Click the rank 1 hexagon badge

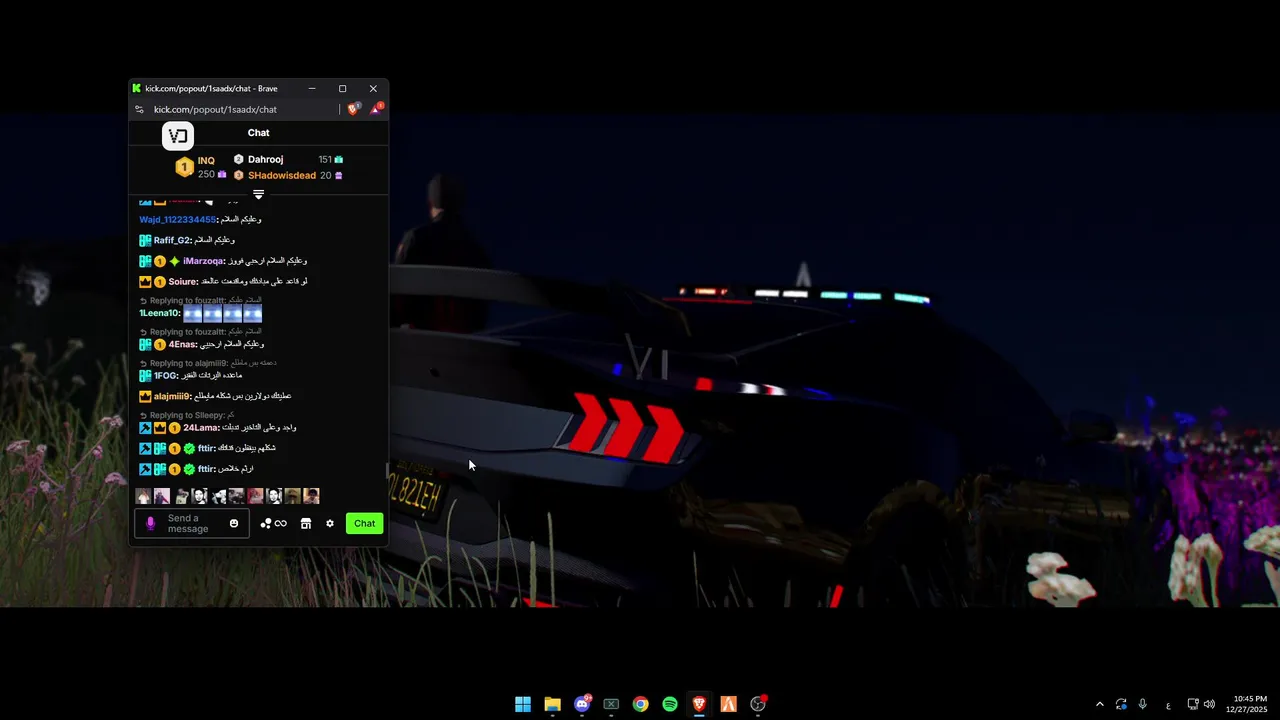point(184,167)
